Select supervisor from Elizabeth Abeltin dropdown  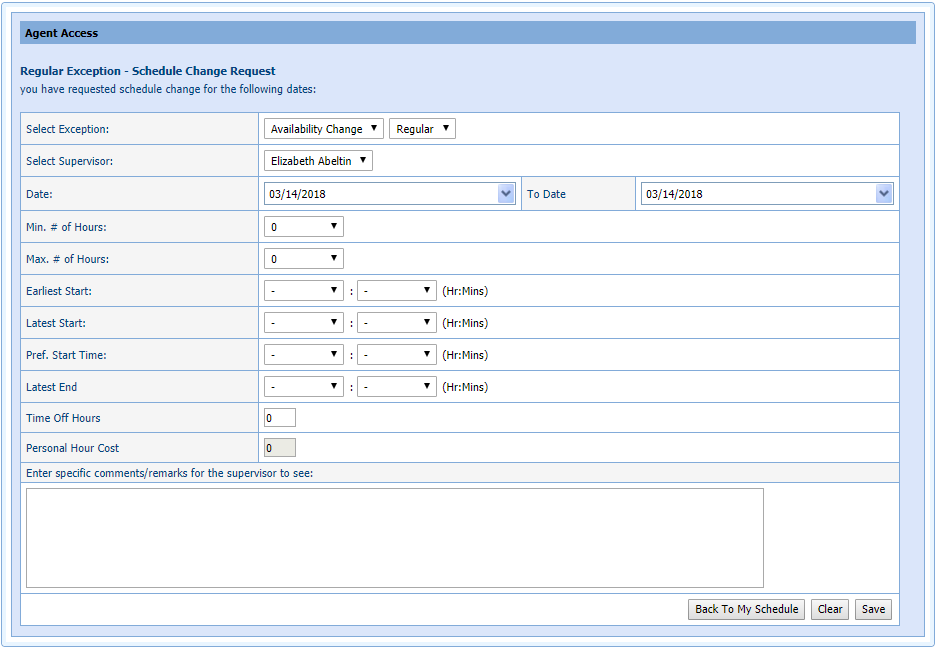coord(318,161)
